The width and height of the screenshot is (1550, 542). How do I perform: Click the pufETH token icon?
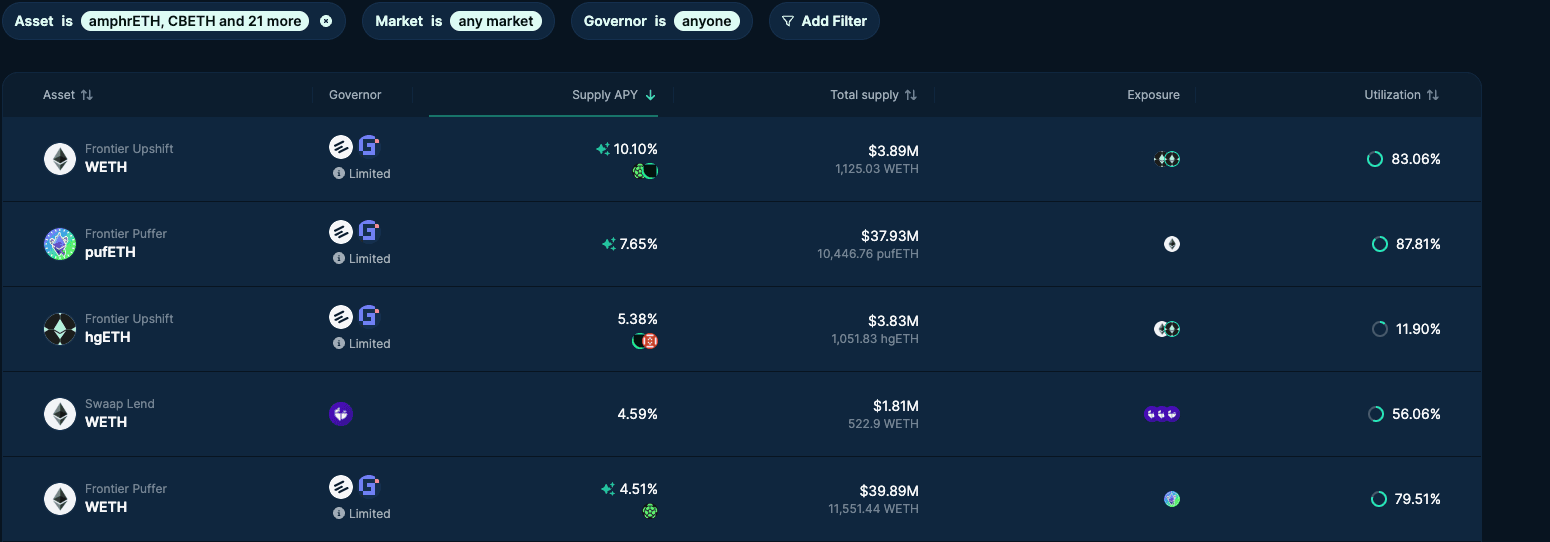pyautogui.click(x=60, y=244)
